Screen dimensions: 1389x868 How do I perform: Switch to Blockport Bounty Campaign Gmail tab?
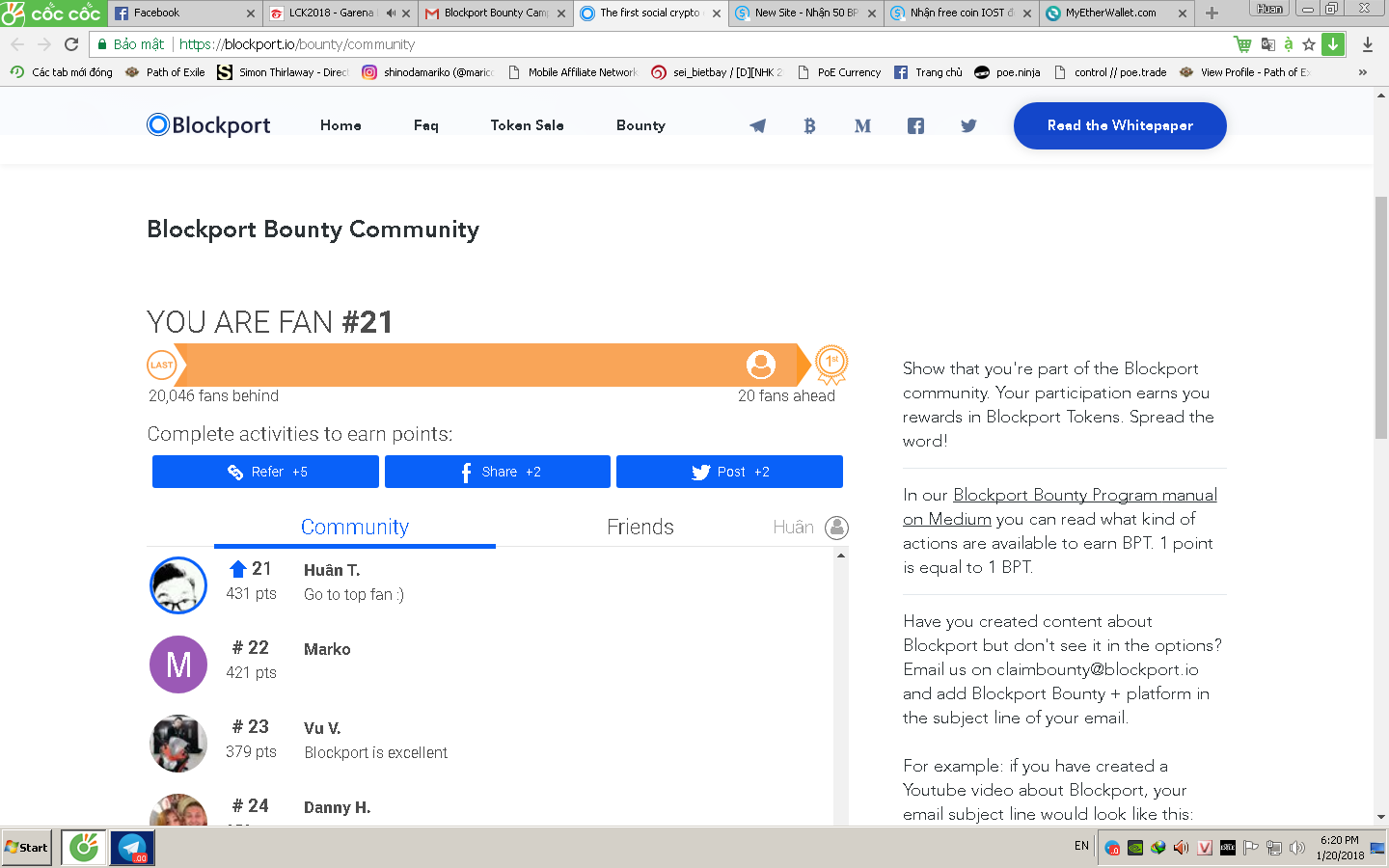pyautogui.click(x=496, y=14)
